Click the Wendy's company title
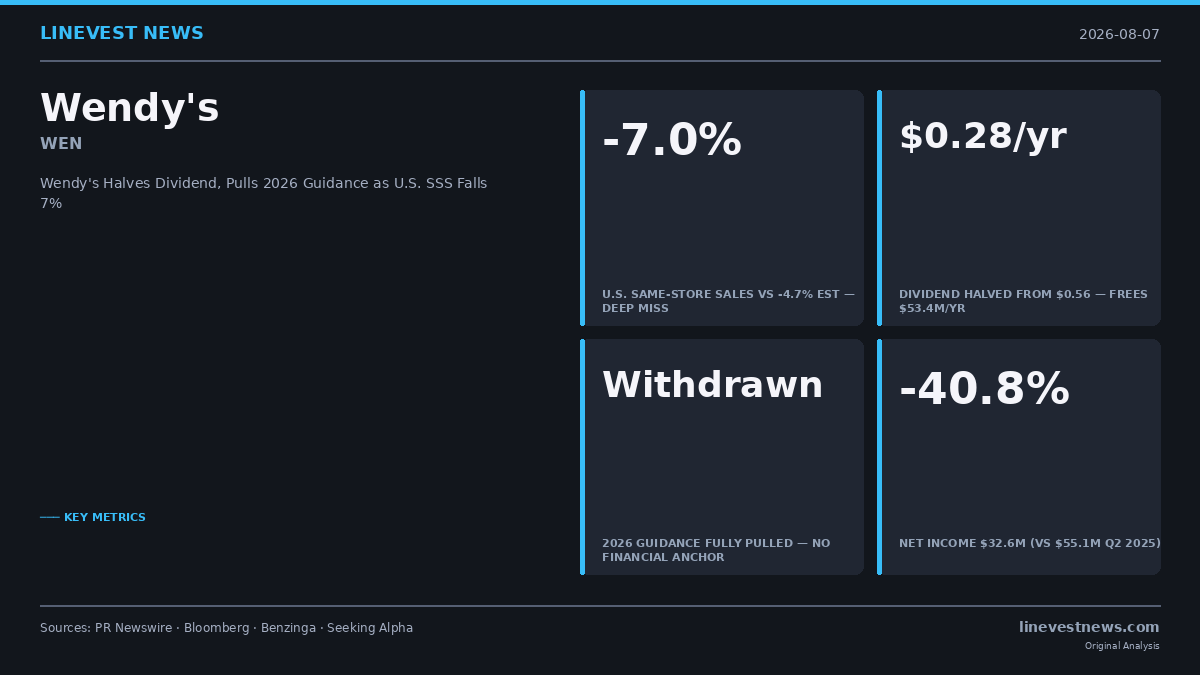1200x675 pixels. 129,108
